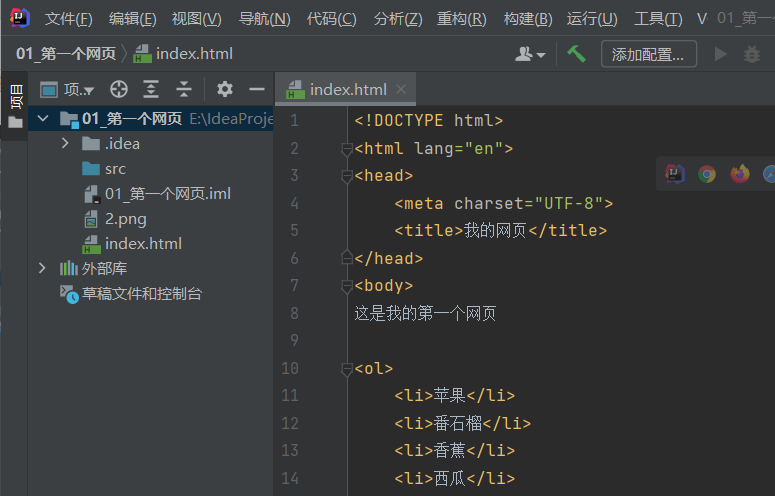Toggle the 项目 side tool window tab
775x496 pixels.
click(16, 96)
